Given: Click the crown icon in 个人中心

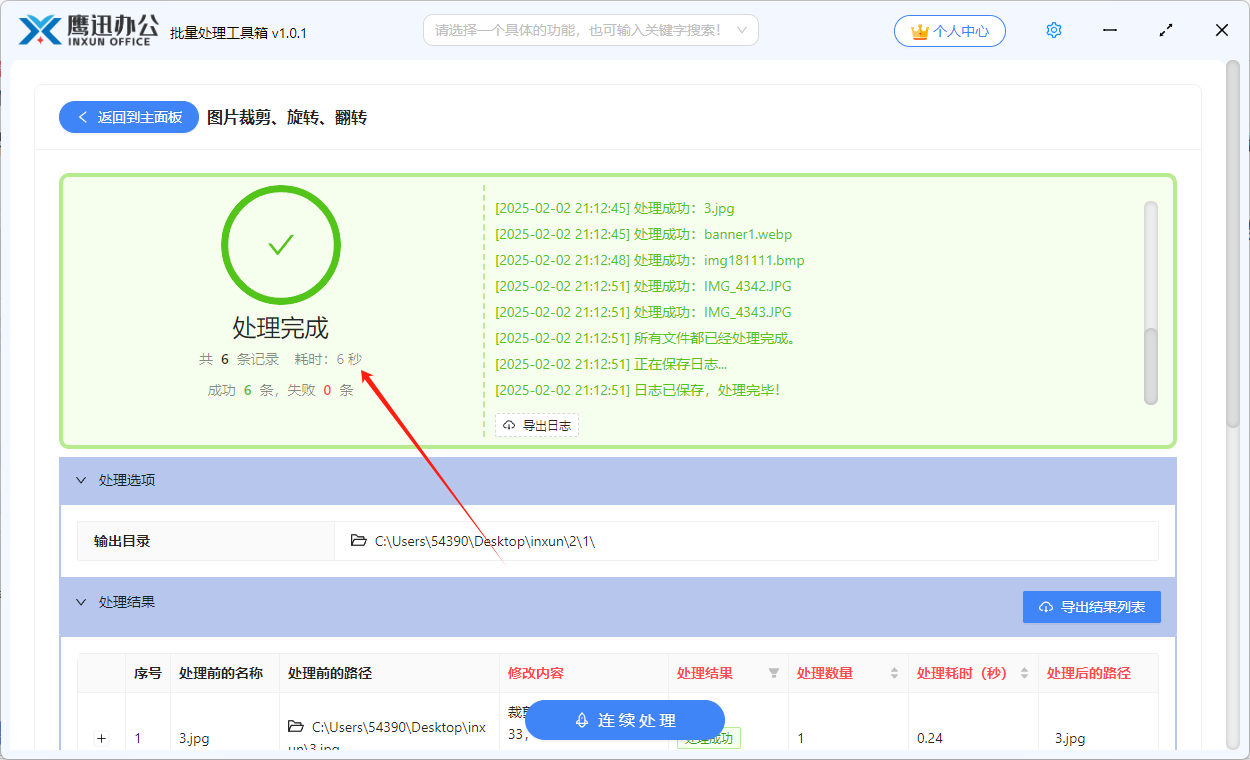Looking at the screenshot, I should [920, 31].
